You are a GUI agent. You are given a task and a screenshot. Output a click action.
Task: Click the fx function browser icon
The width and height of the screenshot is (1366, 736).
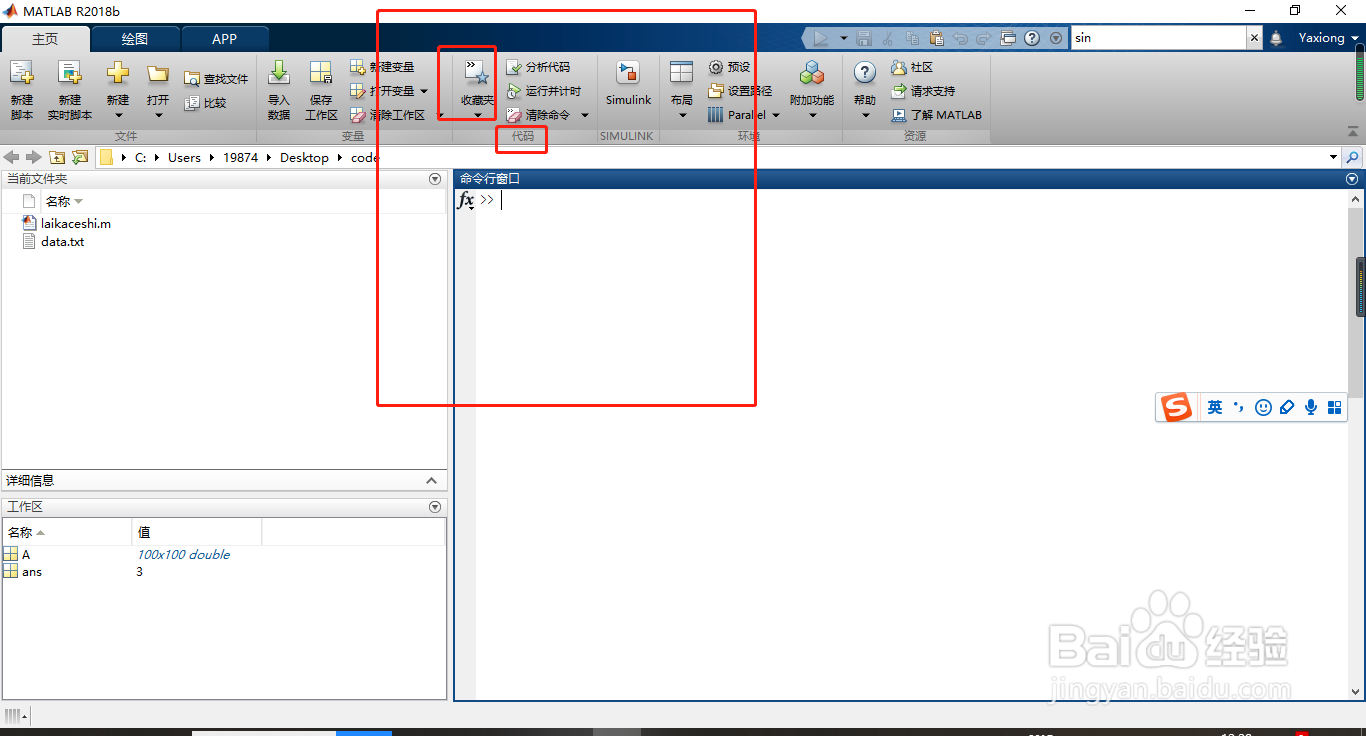466,201
